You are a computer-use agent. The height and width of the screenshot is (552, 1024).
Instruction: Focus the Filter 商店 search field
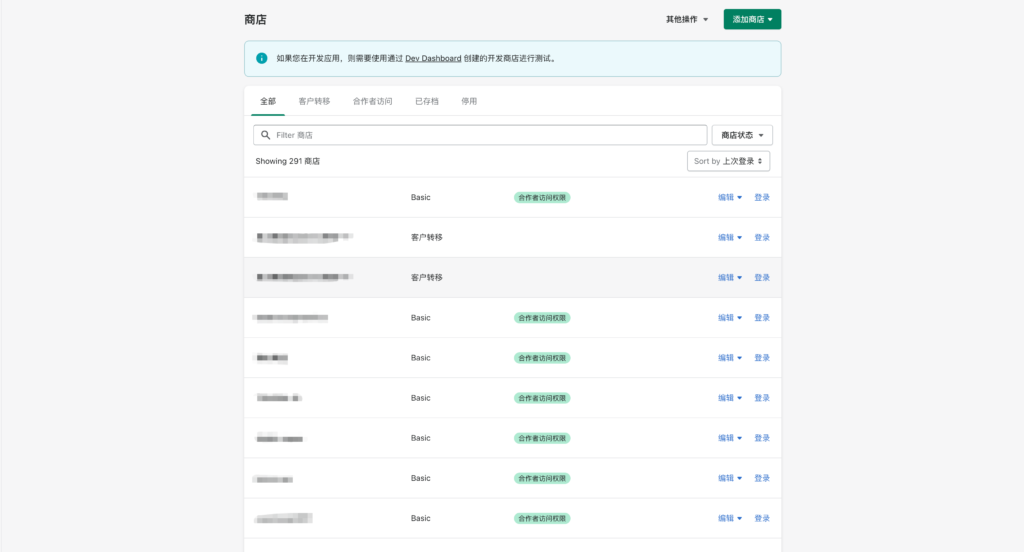480,135
